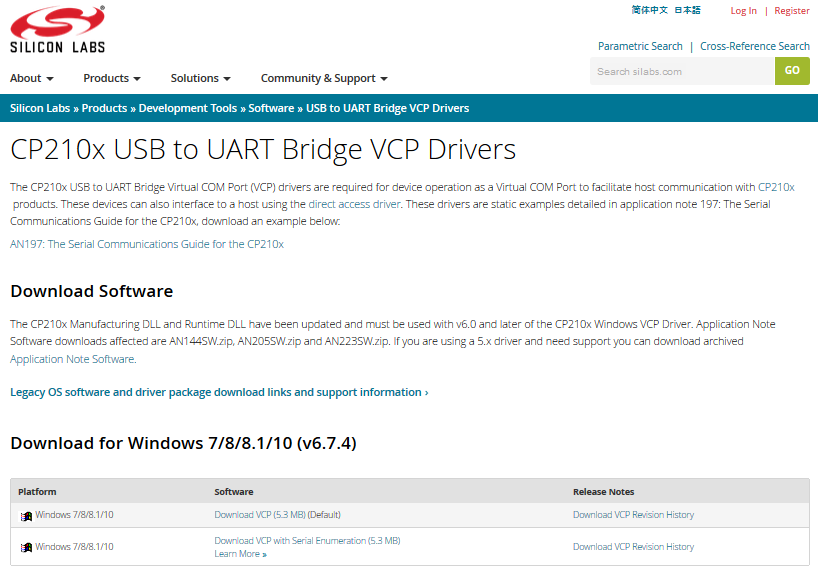818x581 pixels.
Task: Focus the Search silabs.com field
Action: (682, 71)
